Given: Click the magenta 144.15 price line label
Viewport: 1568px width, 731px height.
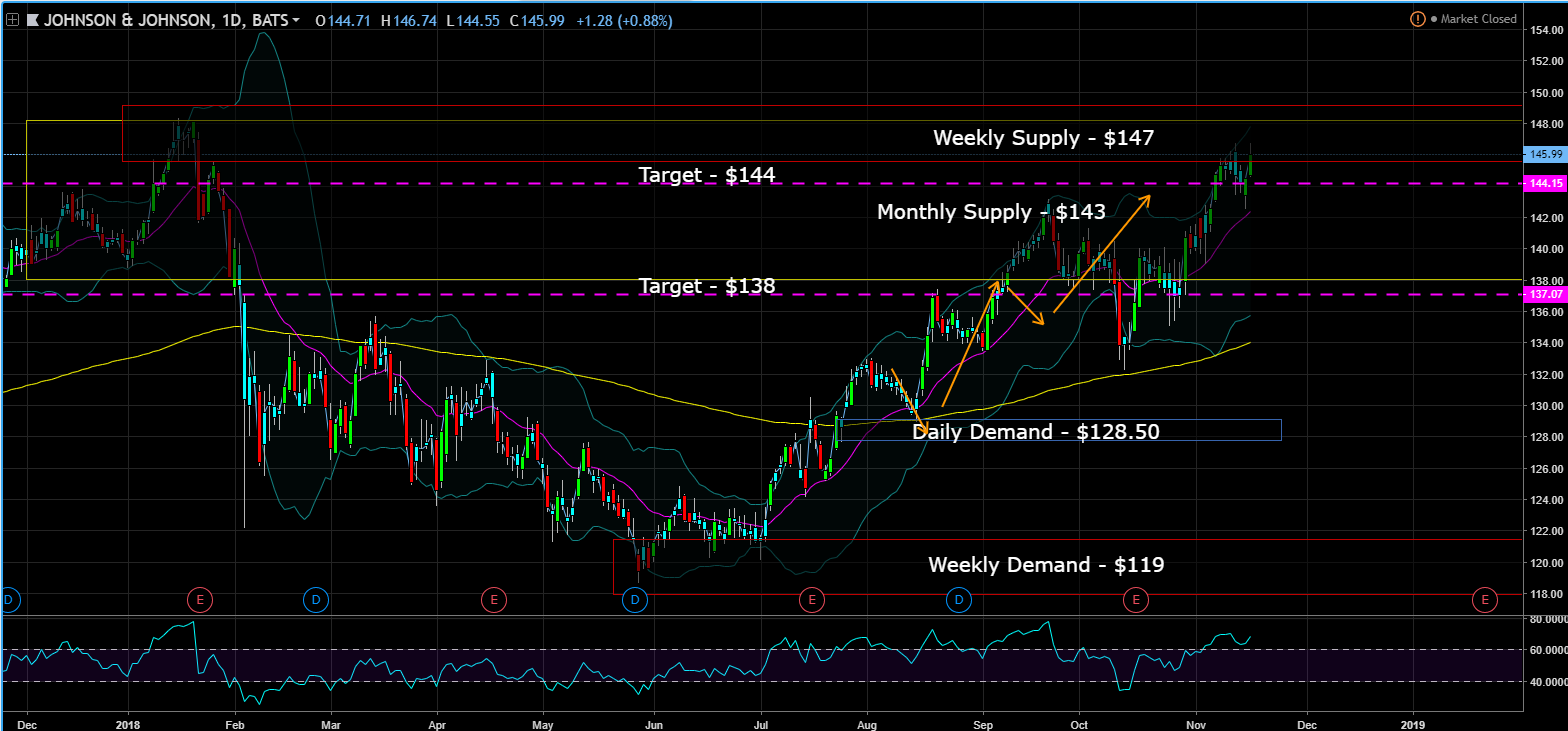Looking at the screenshot, I should coord(1545,184).
